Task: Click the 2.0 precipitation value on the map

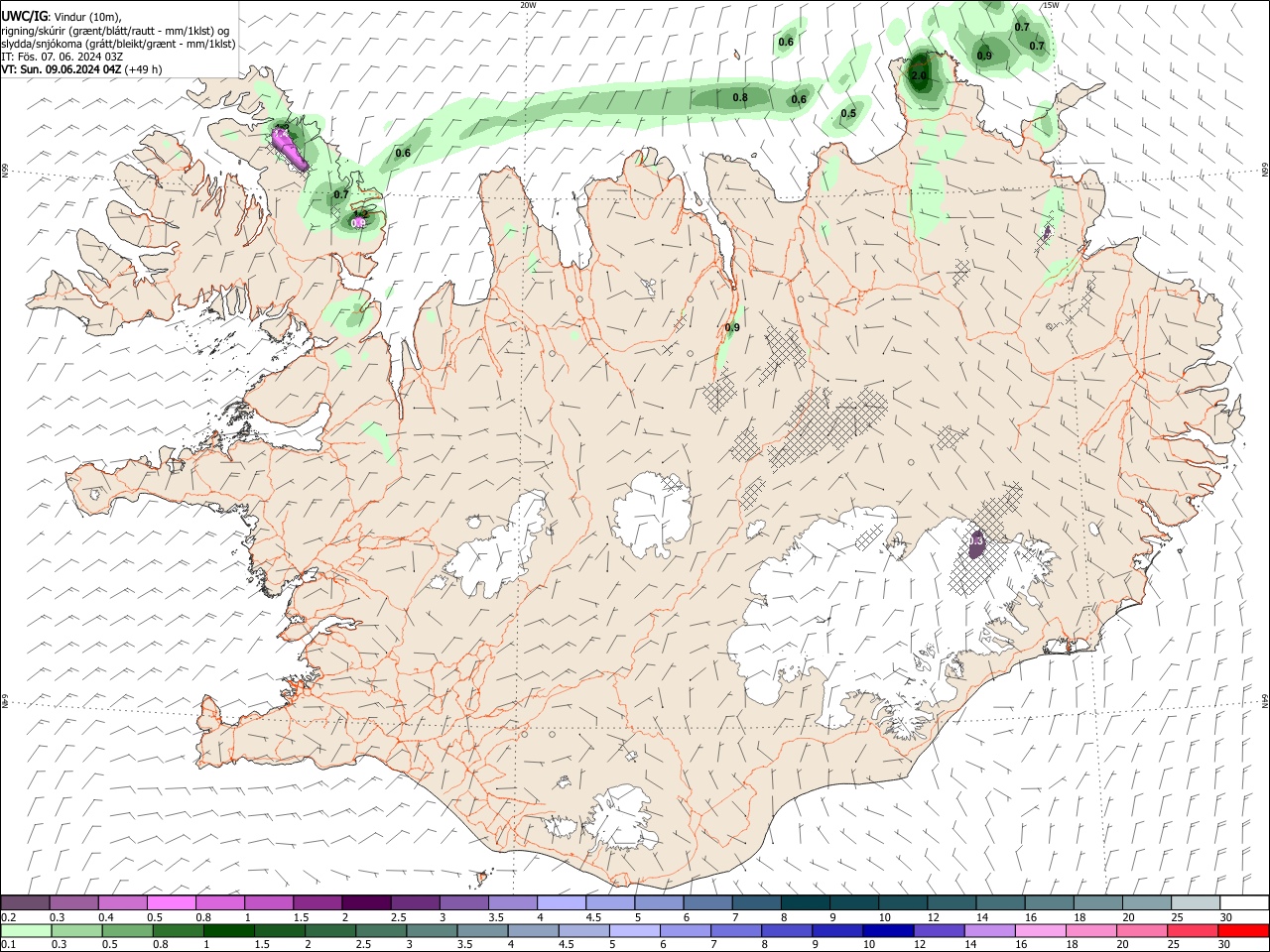Action: pyautogui.click(x=919, y=75)
